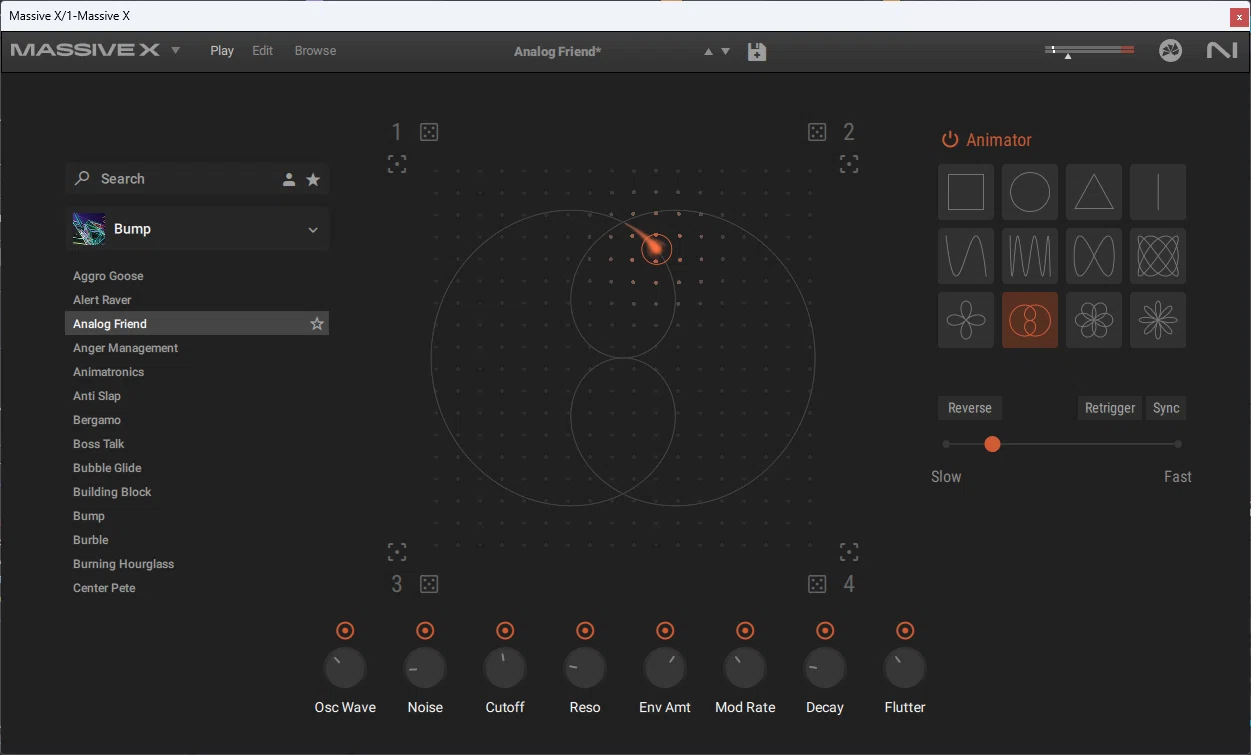Open the Massive X main menu arrow
The width and height of the screenshot is (1251, 755).
click(x=176, y=50)
